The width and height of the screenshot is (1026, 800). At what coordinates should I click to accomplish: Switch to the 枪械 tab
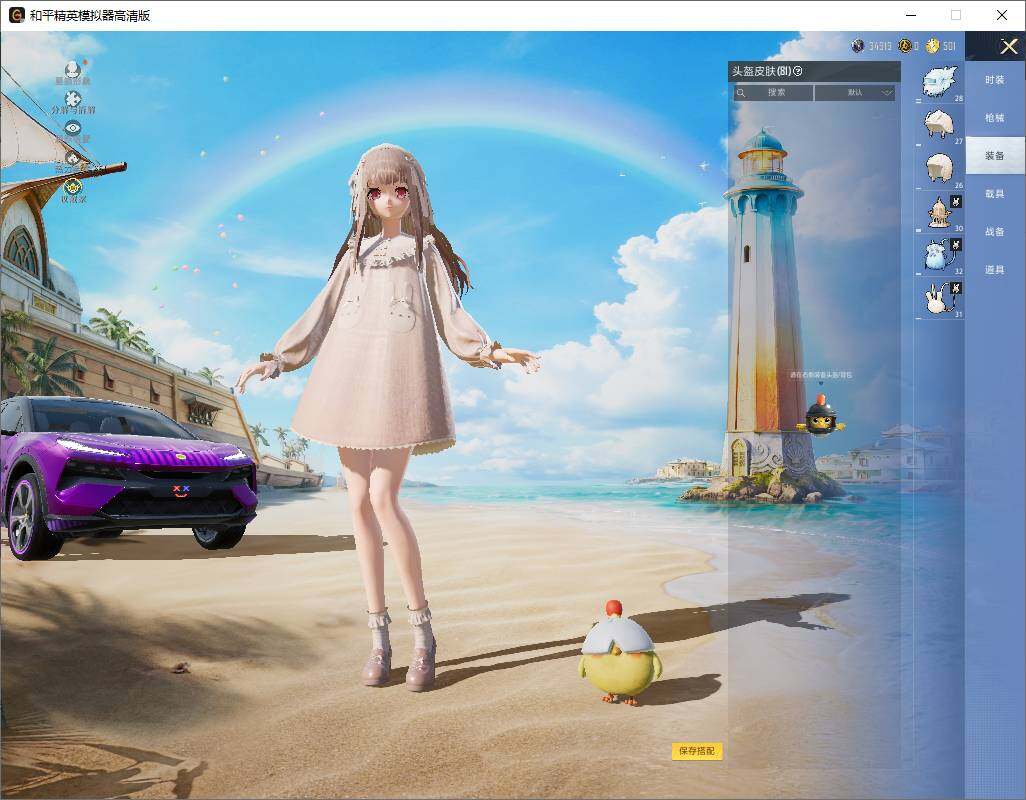pyautogui.click(x=995, y=118)
